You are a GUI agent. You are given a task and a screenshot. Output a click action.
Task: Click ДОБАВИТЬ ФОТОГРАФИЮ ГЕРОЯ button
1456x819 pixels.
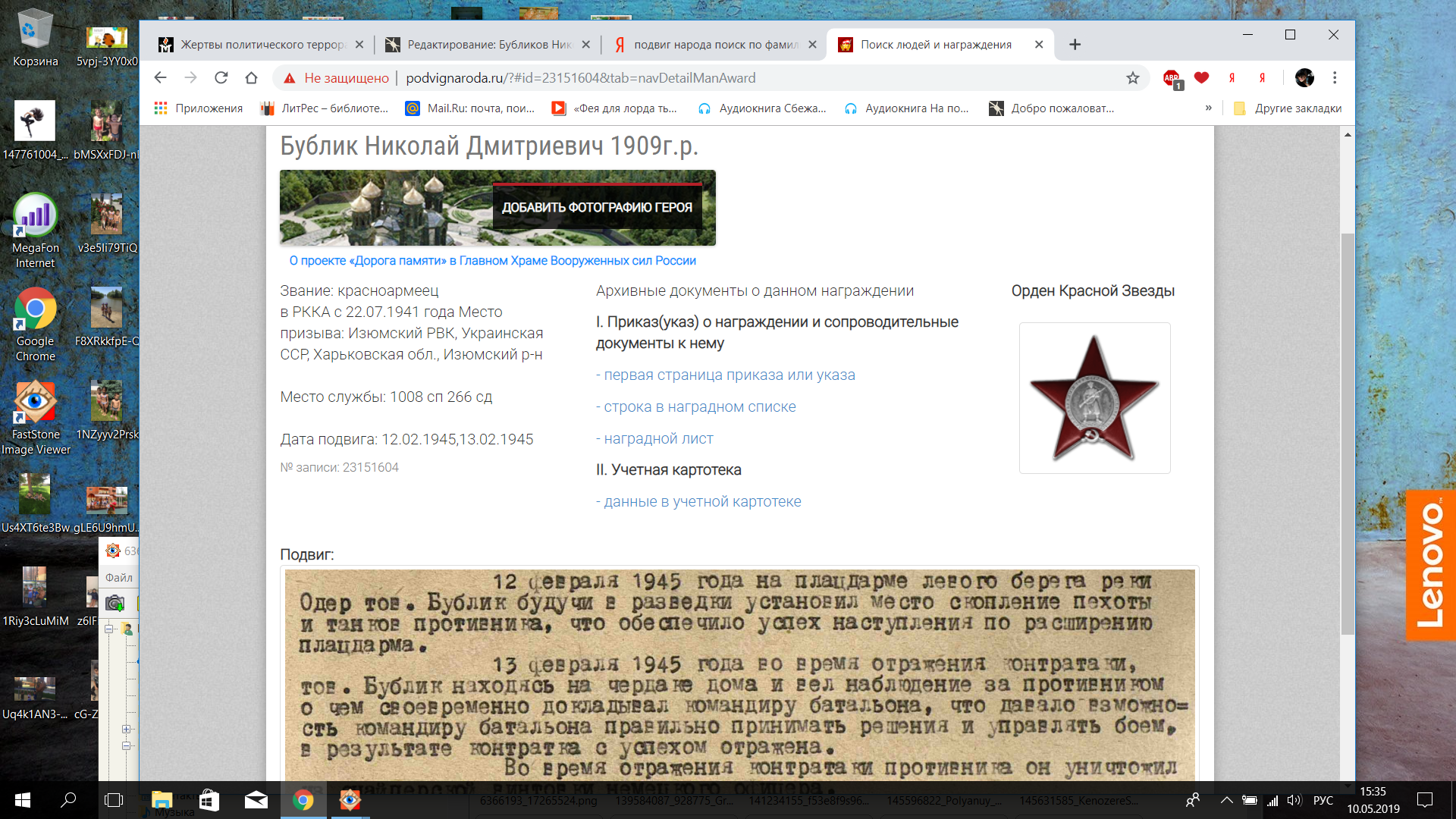click(597, 207)
